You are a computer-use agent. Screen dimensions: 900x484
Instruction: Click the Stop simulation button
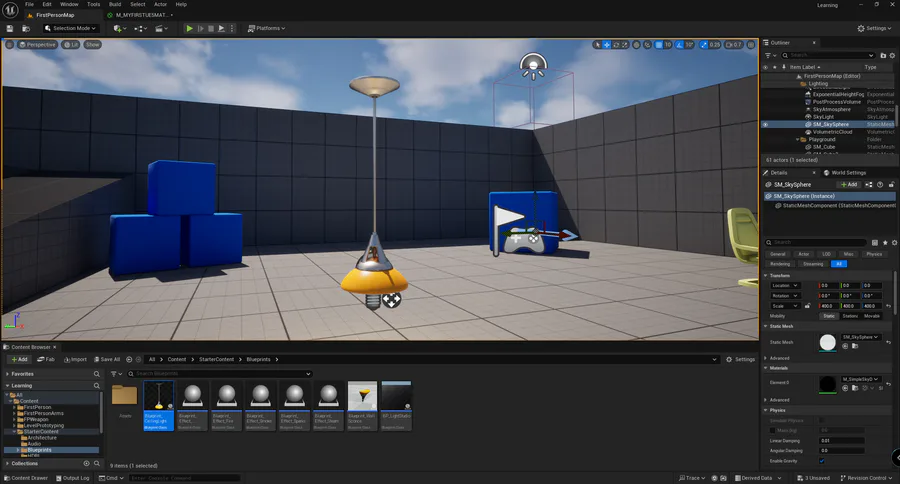click(x=211, y=28)
